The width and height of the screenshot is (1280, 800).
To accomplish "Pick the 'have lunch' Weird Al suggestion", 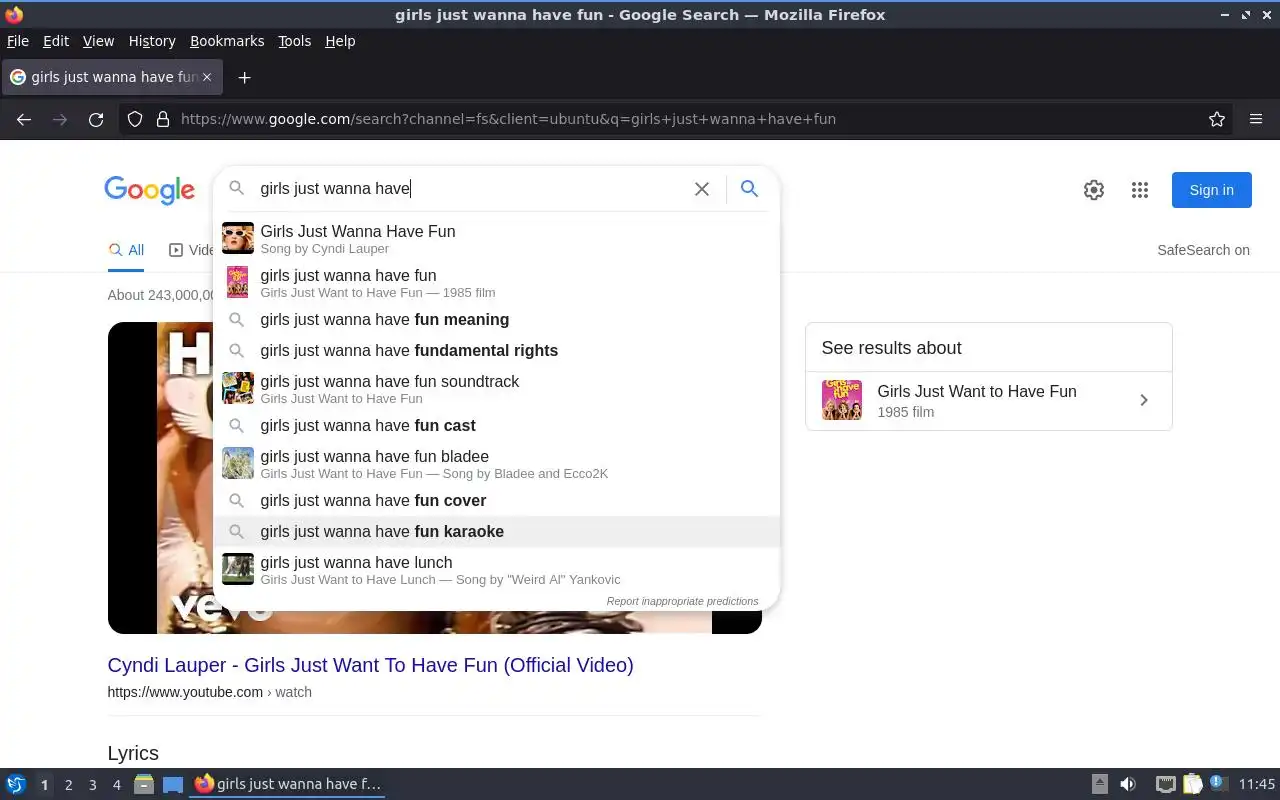I will click(496, 569).
